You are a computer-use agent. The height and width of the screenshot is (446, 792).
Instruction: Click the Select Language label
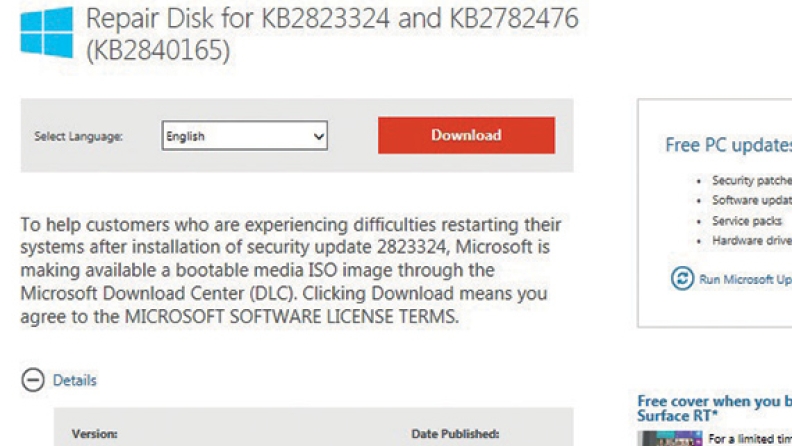click(x=78, y=136)
